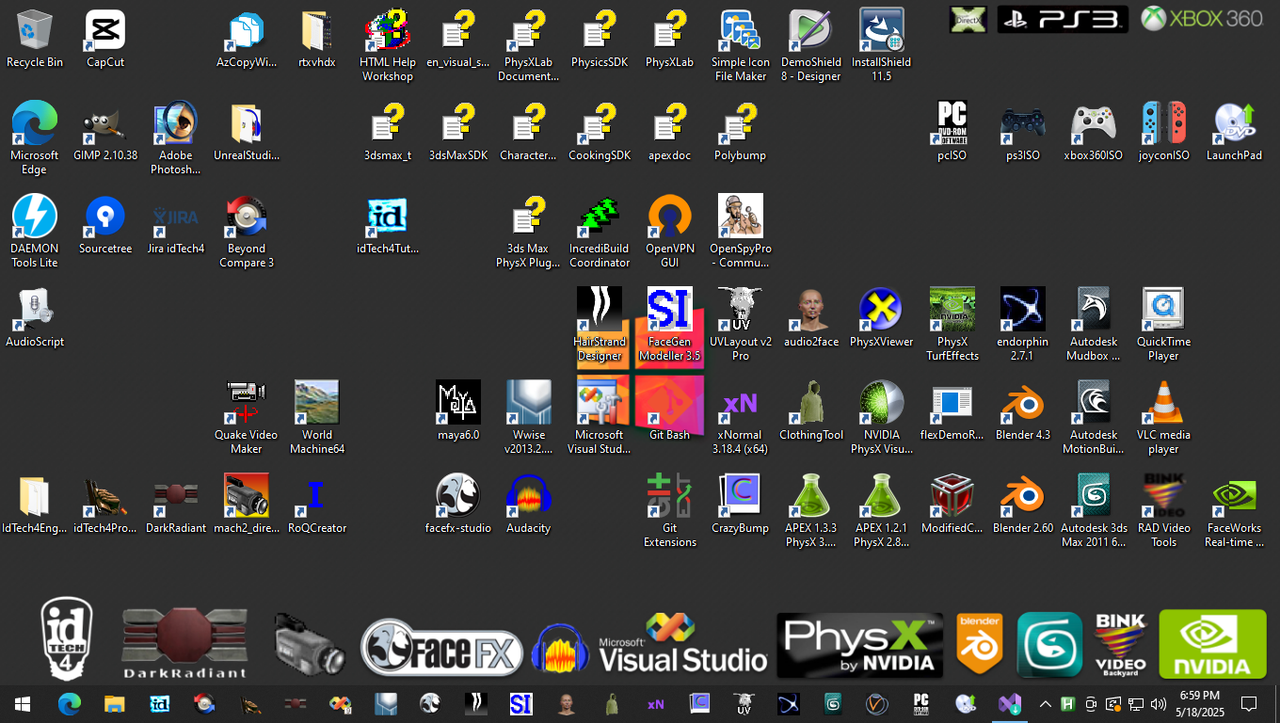
Task: Open Microsoft Edge from the taskbar
Action: click(x=68, y=704)
